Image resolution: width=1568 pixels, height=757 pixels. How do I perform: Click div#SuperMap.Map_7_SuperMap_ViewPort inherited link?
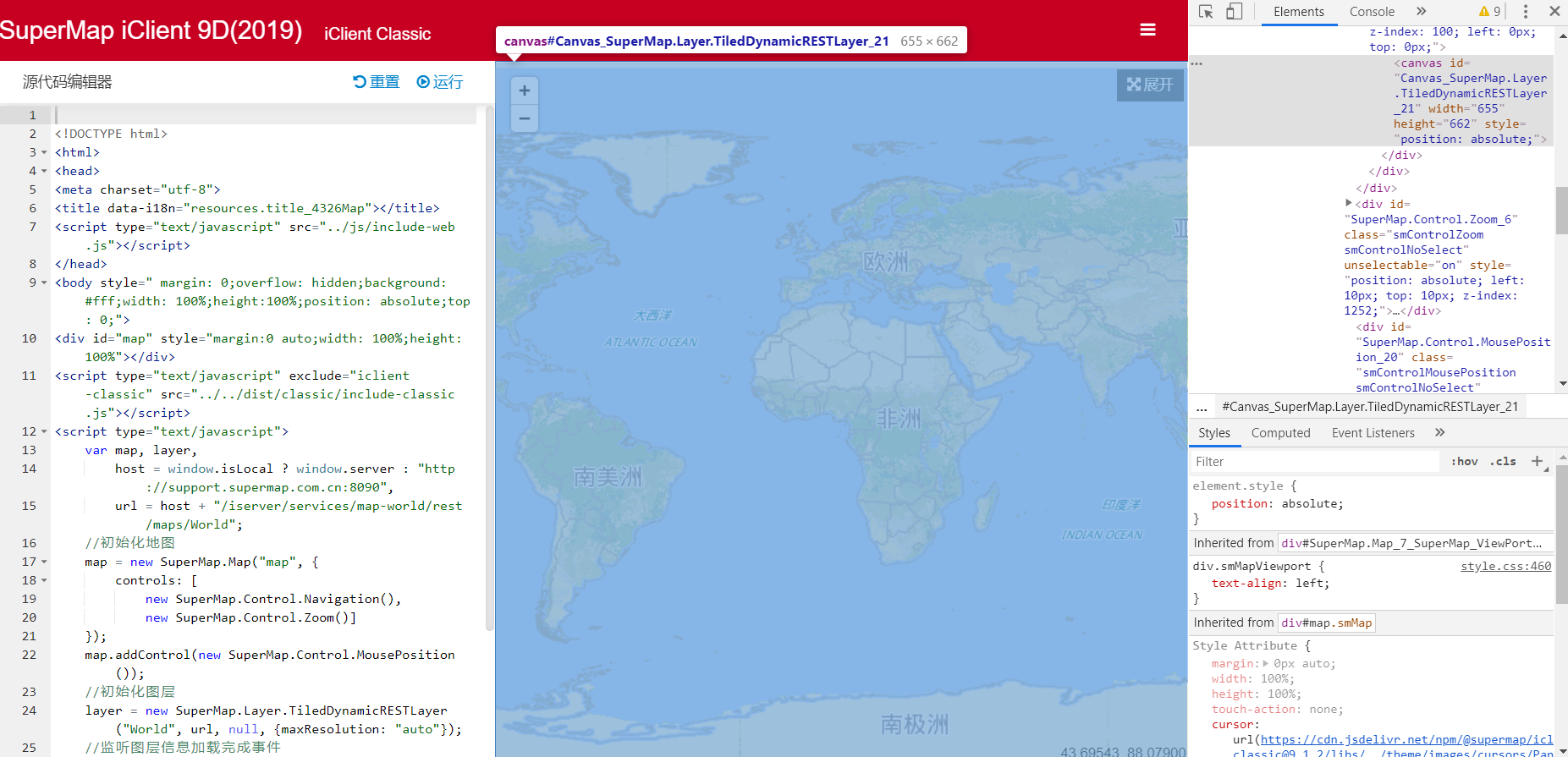1411,543
